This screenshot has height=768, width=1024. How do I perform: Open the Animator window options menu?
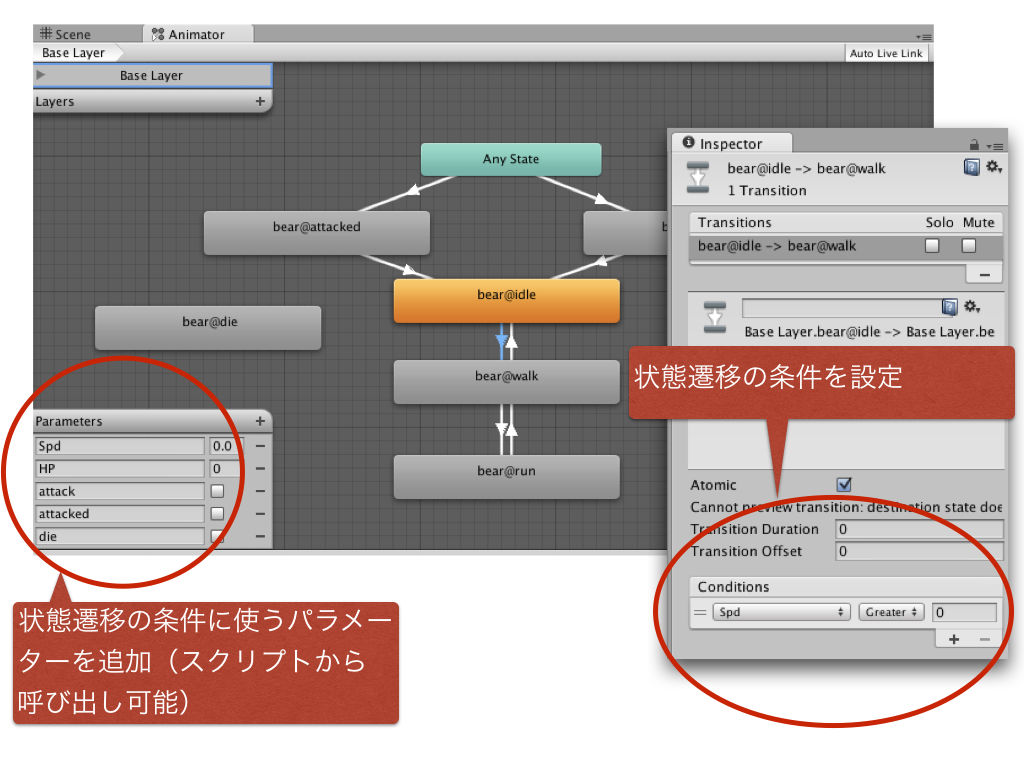click(x=923, y=37)
